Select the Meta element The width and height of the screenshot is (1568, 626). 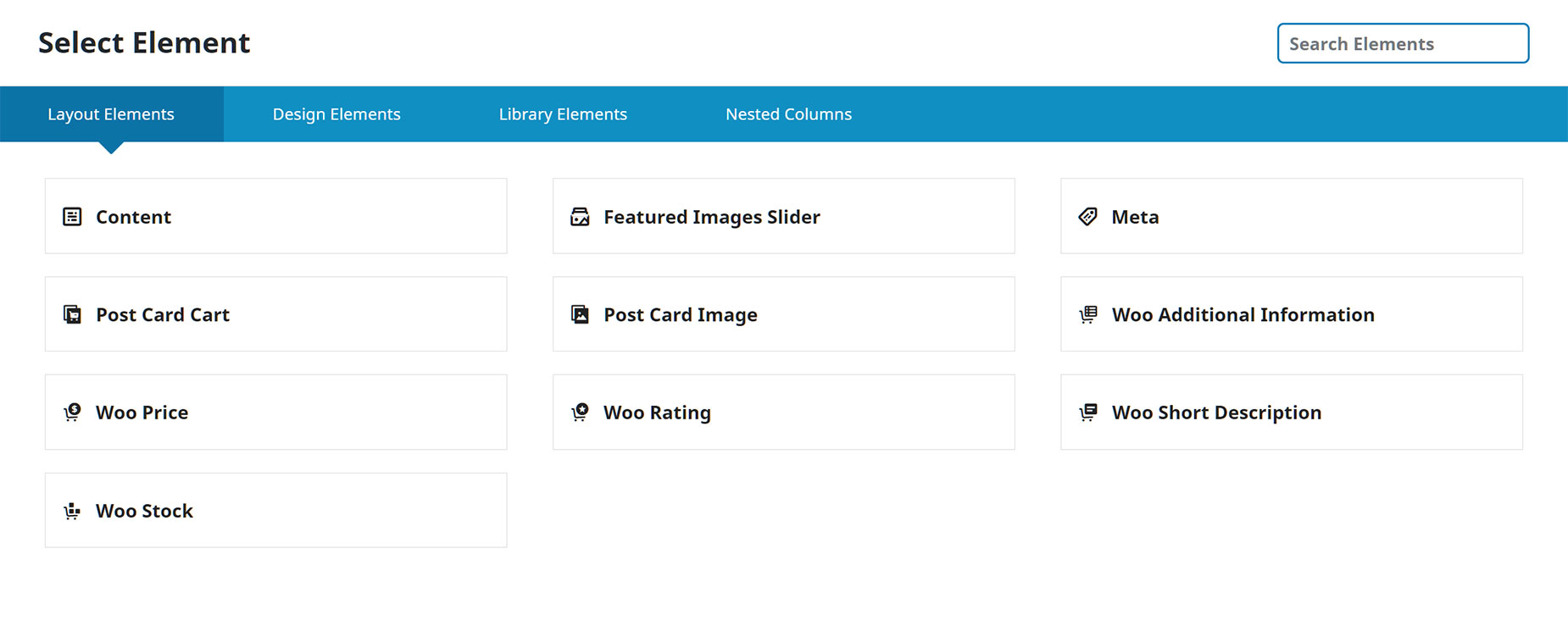point(1291,216)
